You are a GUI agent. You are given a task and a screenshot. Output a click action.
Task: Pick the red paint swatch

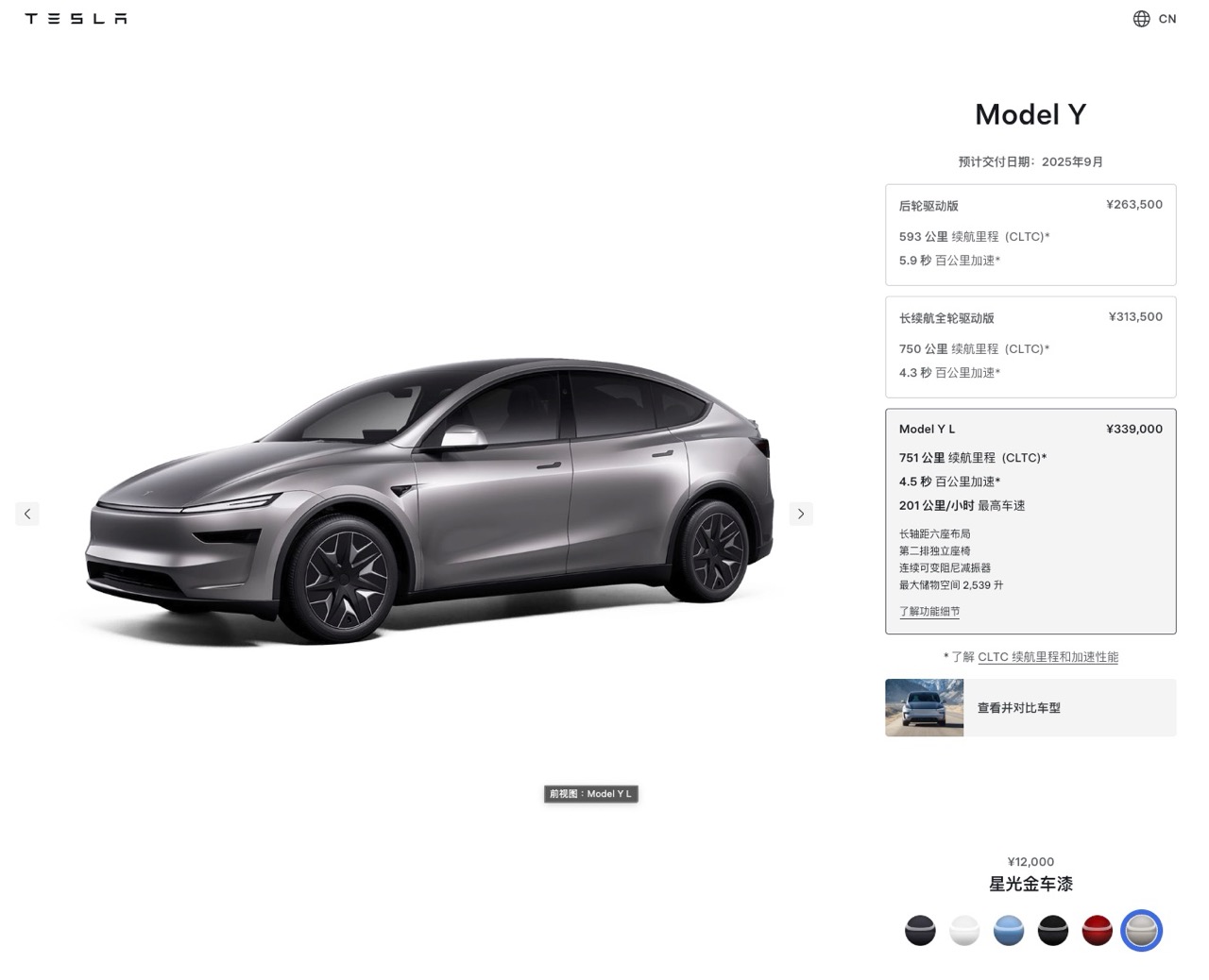click(x=1098, y=930)
